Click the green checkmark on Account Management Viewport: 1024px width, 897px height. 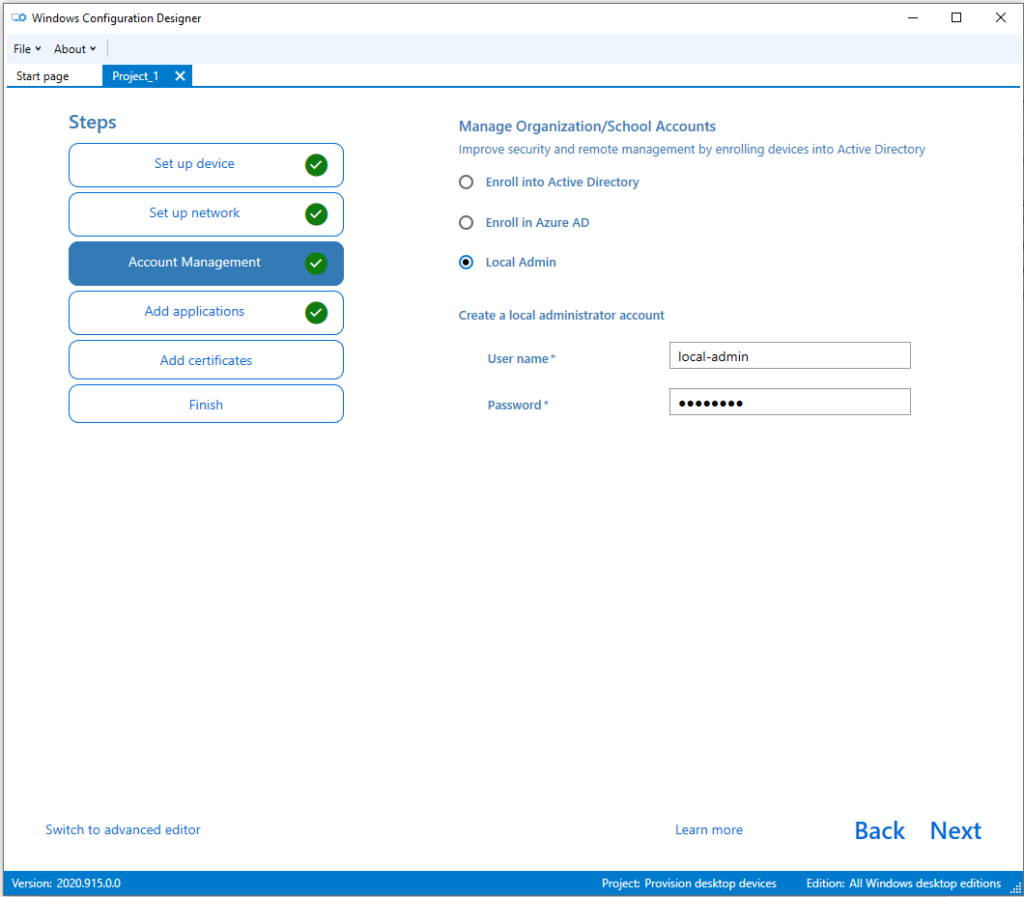316,263
